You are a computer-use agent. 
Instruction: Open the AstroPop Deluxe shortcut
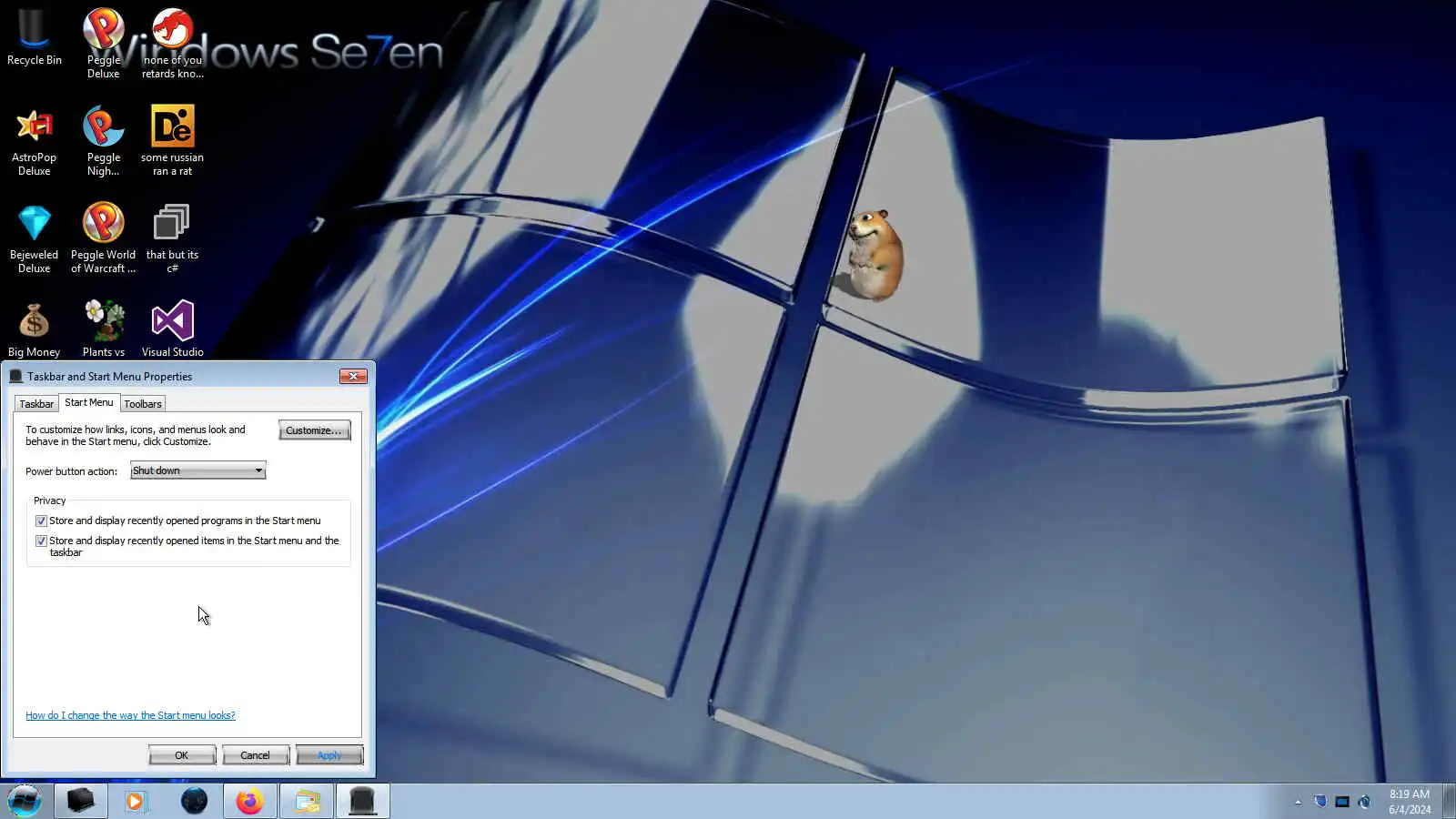[x=35, y=141]
